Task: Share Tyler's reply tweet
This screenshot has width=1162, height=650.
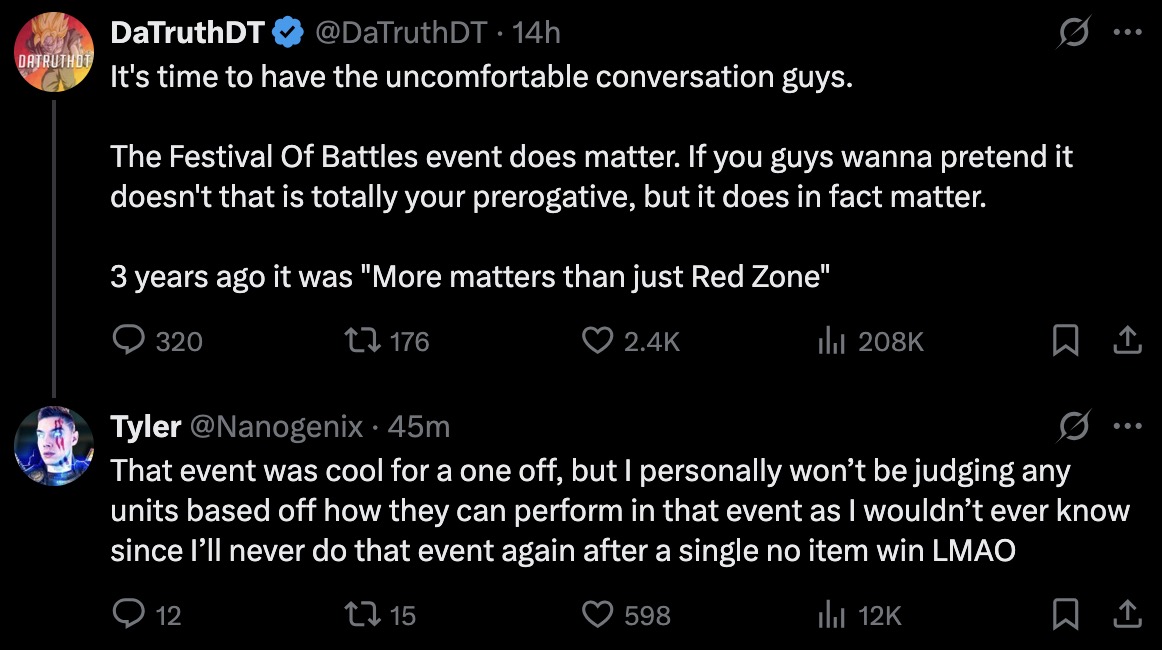Action: 1127,614
